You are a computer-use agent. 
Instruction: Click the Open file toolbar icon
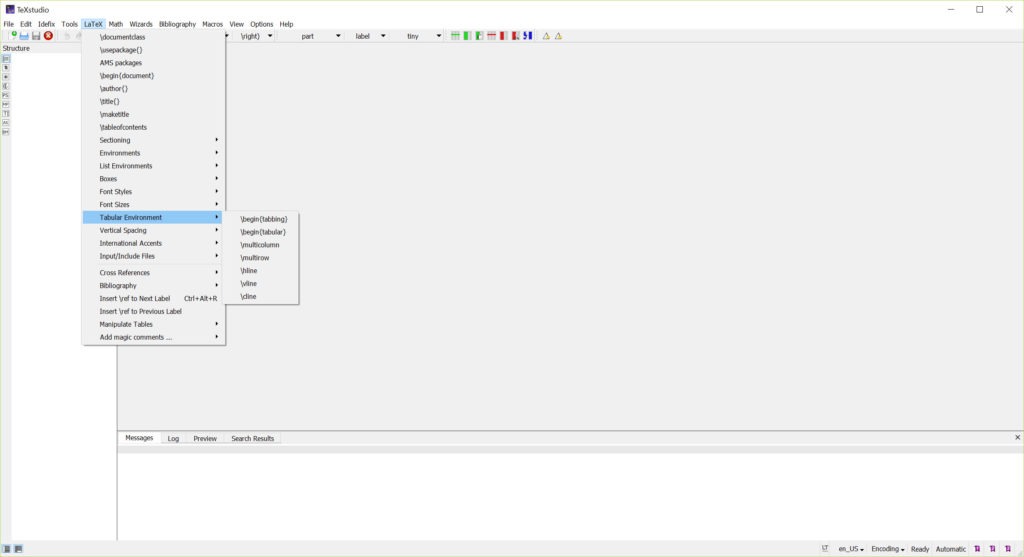coord(24,36)
